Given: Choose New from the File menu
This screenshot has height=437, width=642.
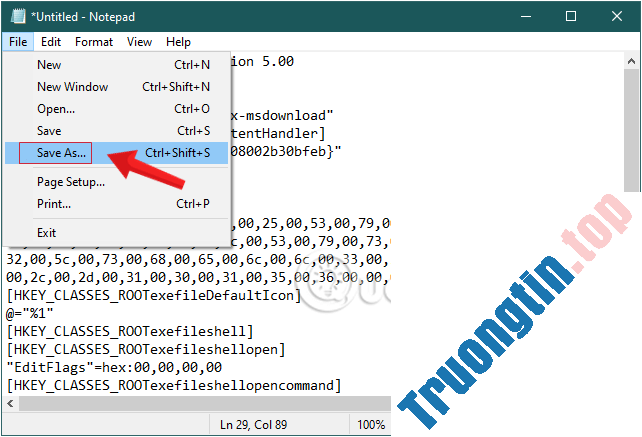Looking at the screenshot, I should point(49,65).
